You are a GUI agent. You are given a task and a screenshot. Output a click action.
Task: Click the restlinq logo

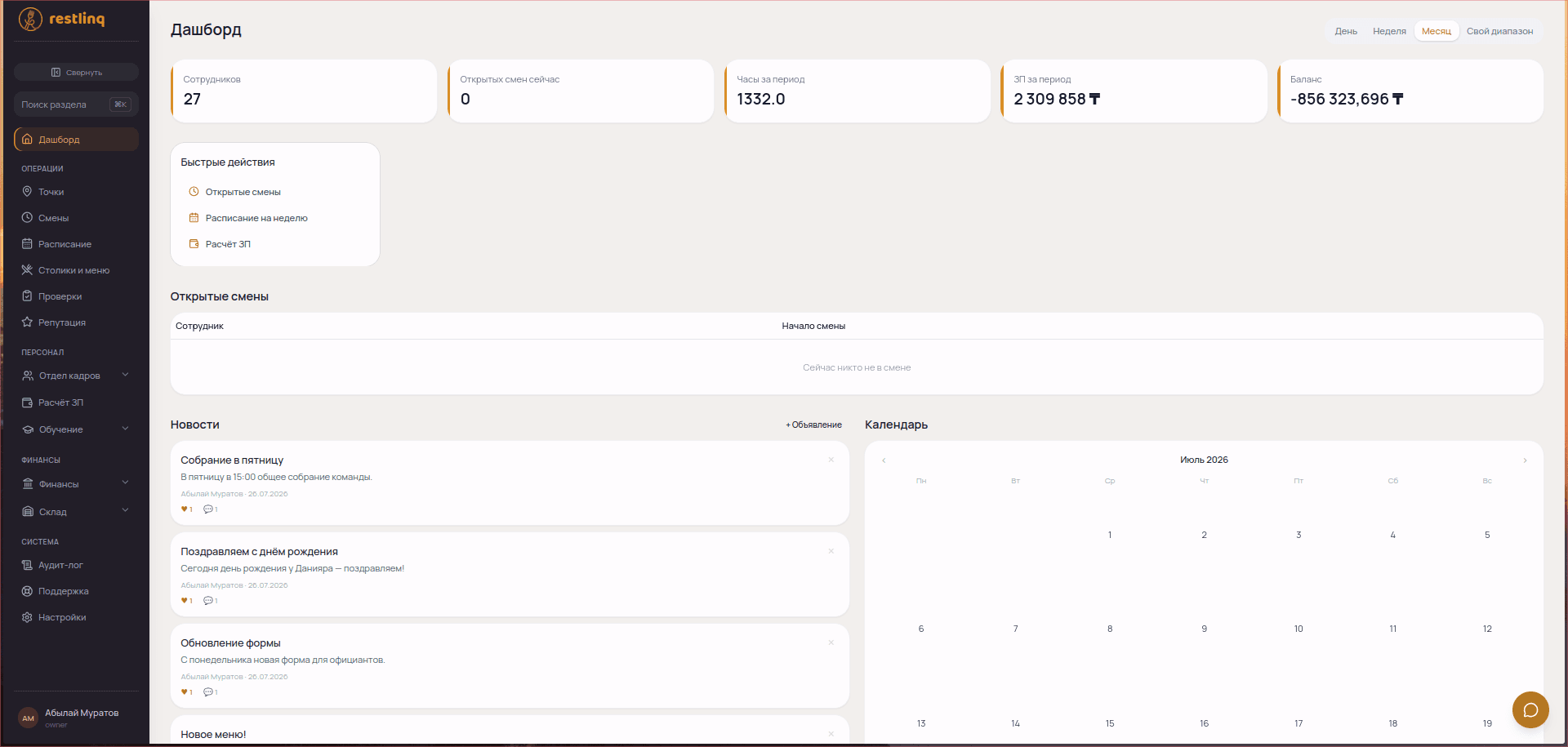click(x=62, y=19)
